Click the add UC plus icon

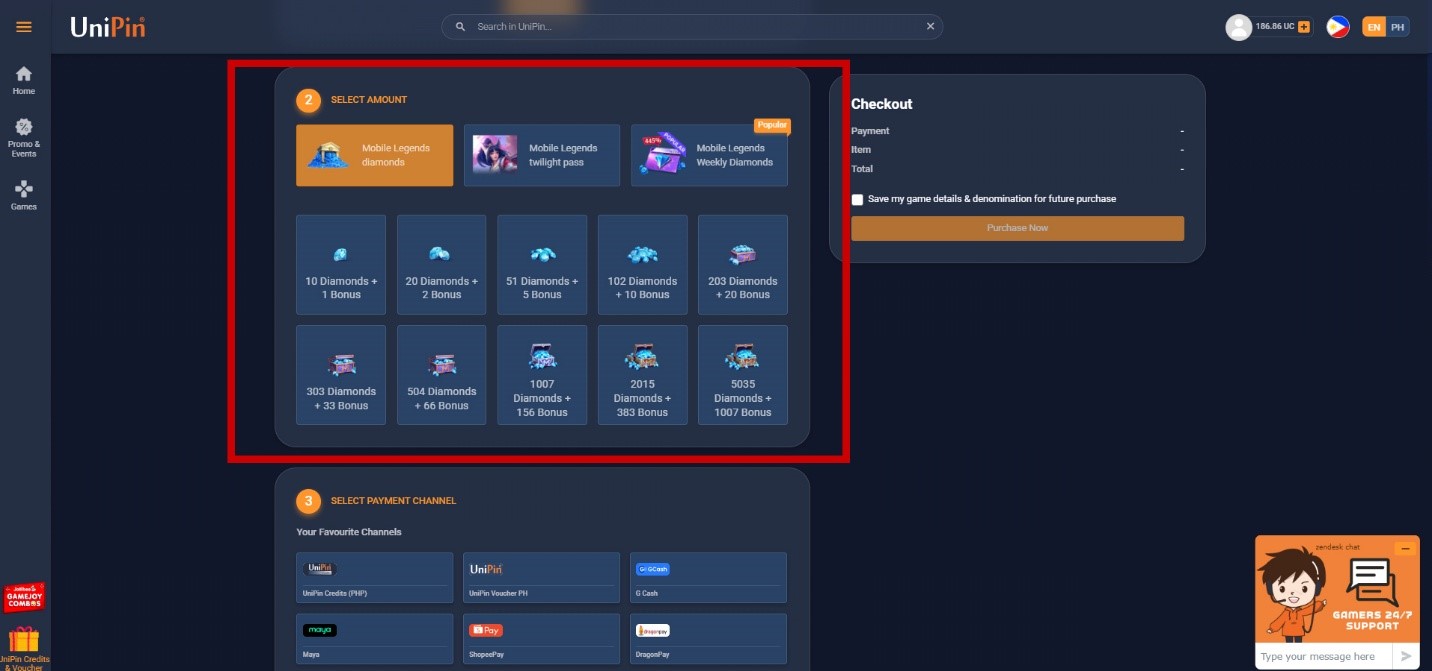[x=1304, y=27]
